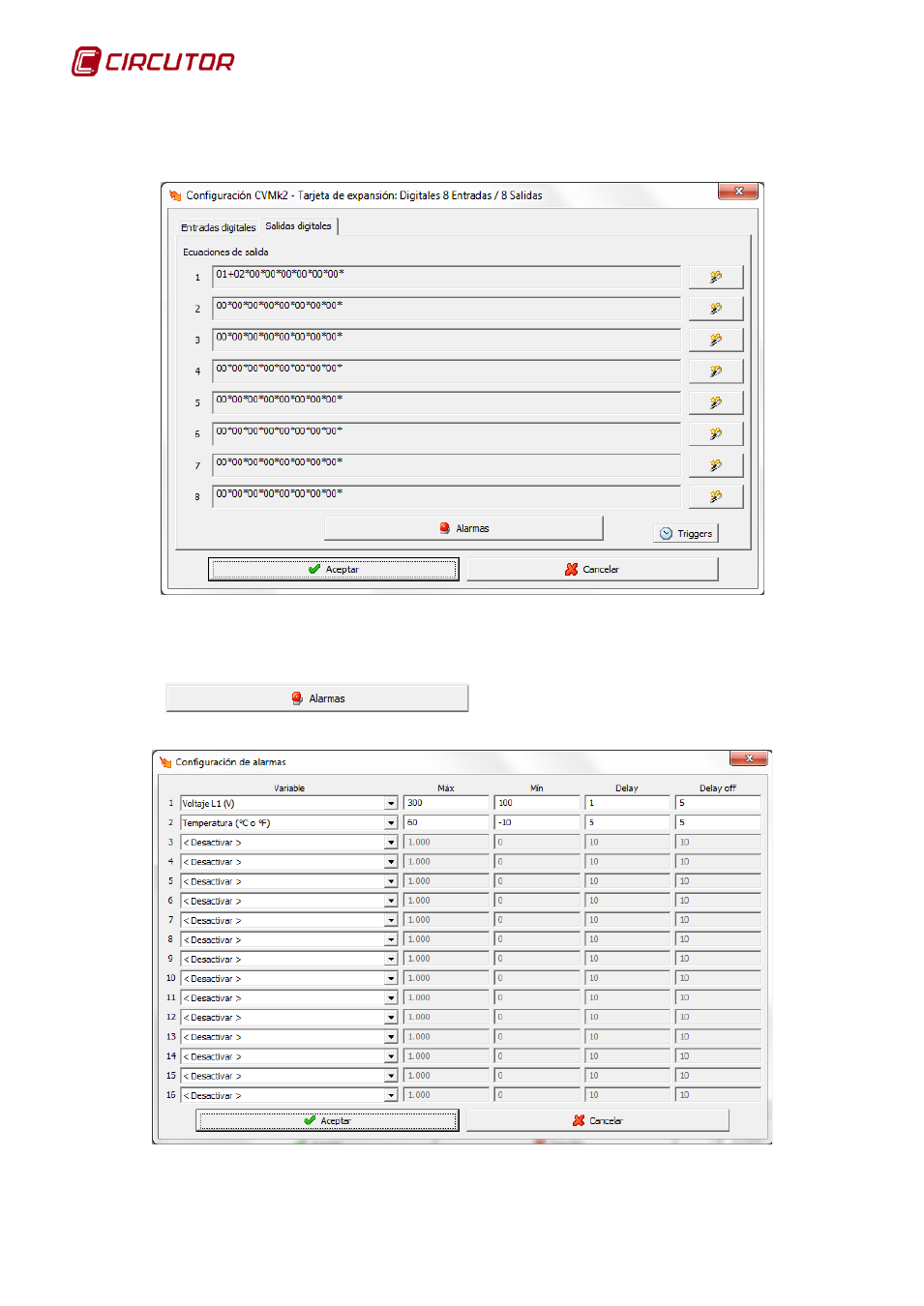The image size is (924, 1306).
Task: Choose a variable for alarm row 6
Action: click(x=391, y=901)
